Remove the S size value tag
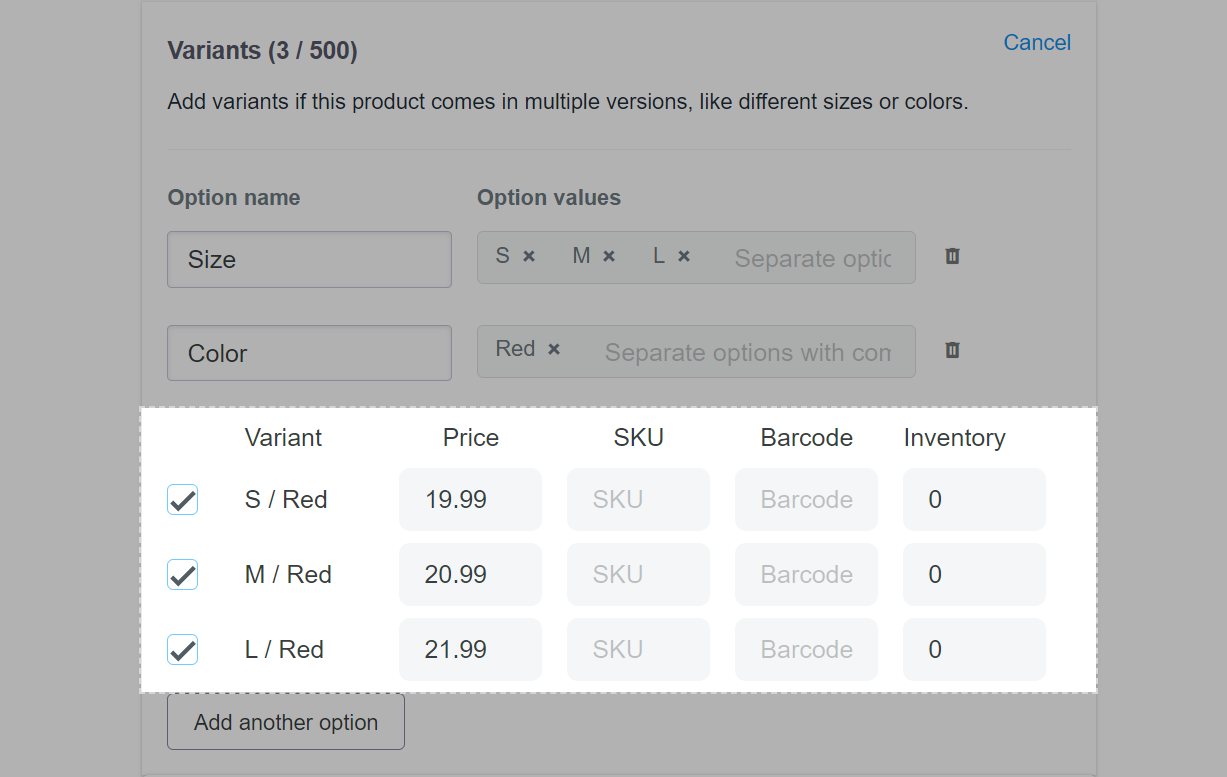Viewport: 1227px width, 777px height. pyautogui.click(x=529, y=257)
